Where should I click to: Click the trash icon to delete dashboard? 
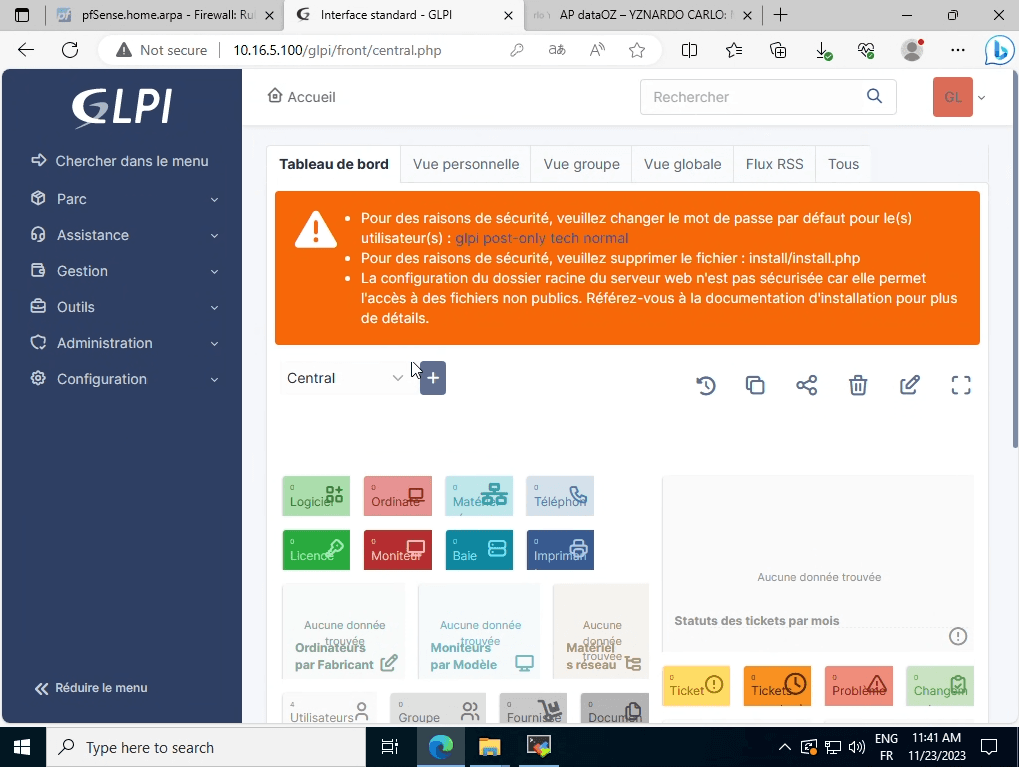tap(858, 386)
